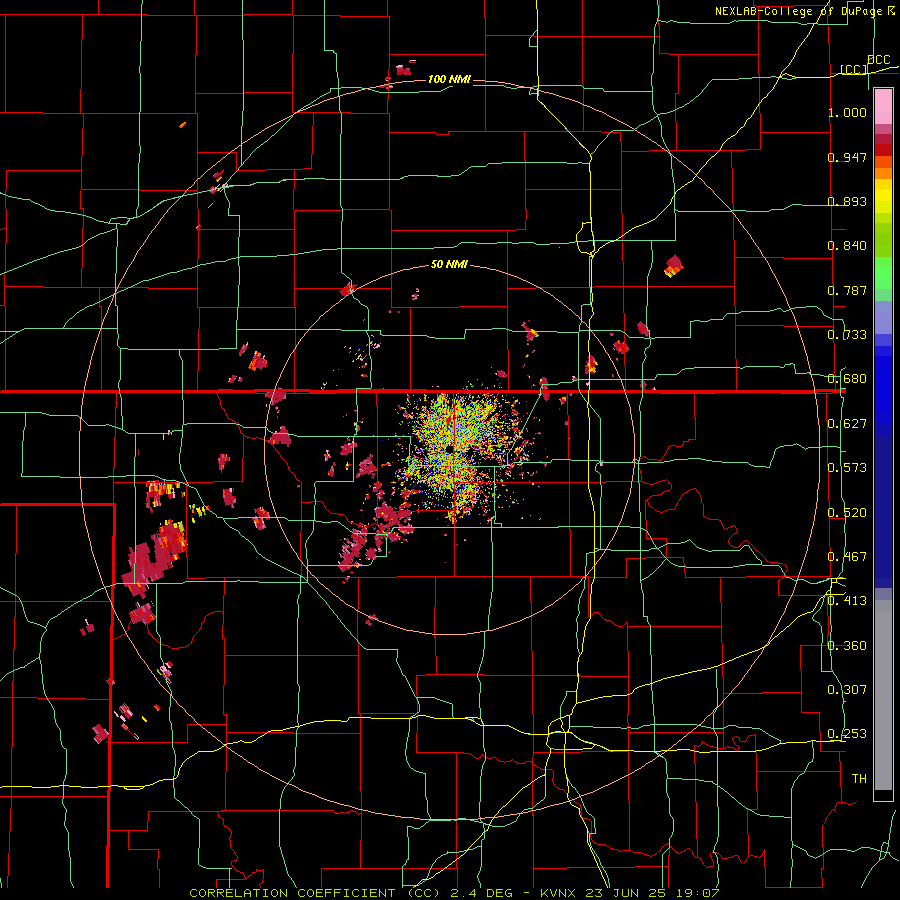The width and height of the screenshot is (900, 900).
Task: Click the 0.467 scale value
Action: tap(847, 557)
